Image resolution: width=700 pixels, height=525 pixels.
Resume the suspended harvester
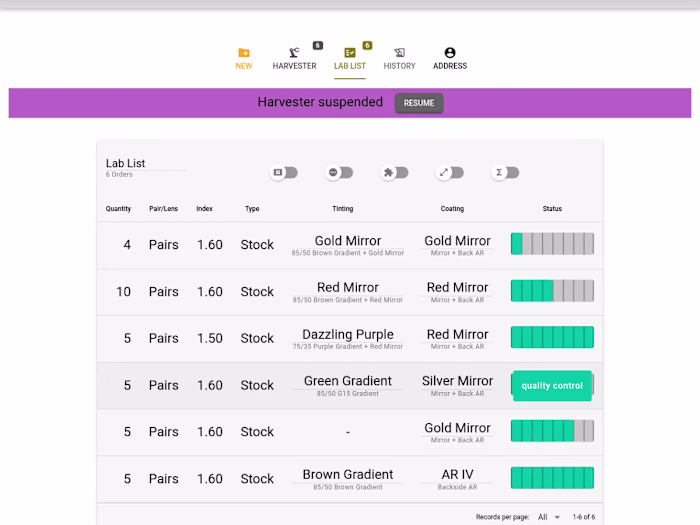[x=419, y=103]
